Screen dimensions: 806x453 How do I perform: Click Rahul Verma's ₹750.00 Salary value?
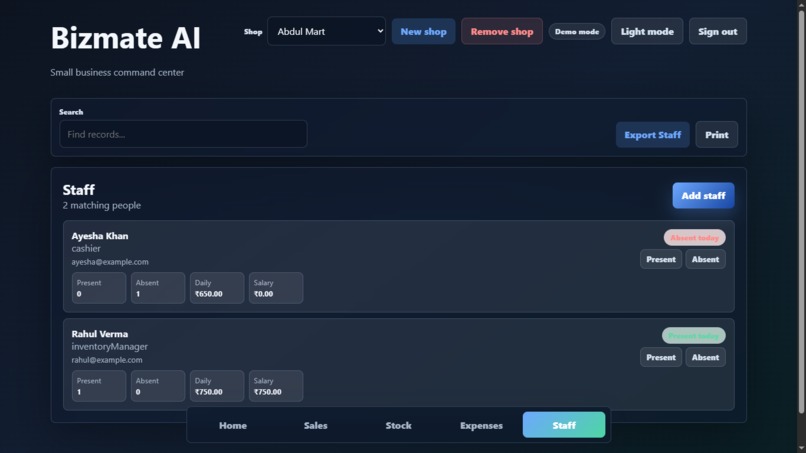pyautogui.click(x=267, y=392)
